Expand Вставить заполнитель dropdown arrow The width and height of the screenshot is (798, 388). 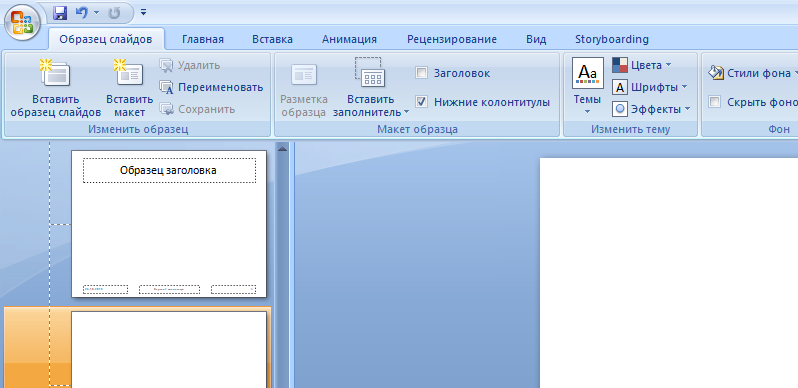click(x=406, y=113)
